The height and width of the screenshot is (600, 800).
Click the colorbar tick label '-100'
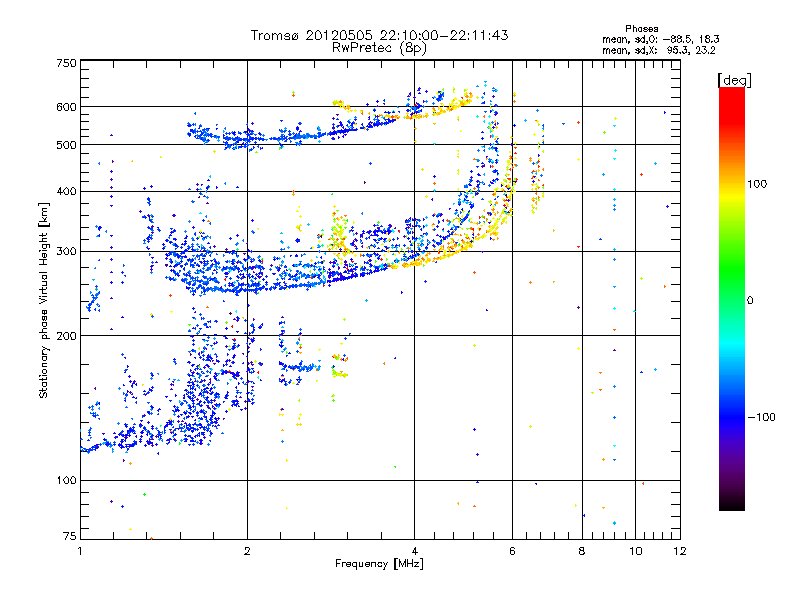point(761,417)
